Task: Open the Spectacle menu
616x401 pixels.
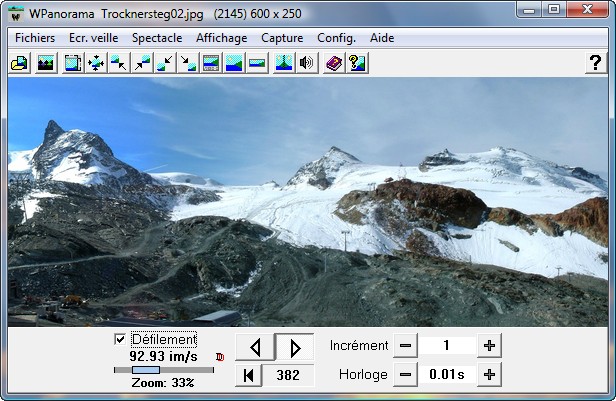Action: (x=157, y=38)
